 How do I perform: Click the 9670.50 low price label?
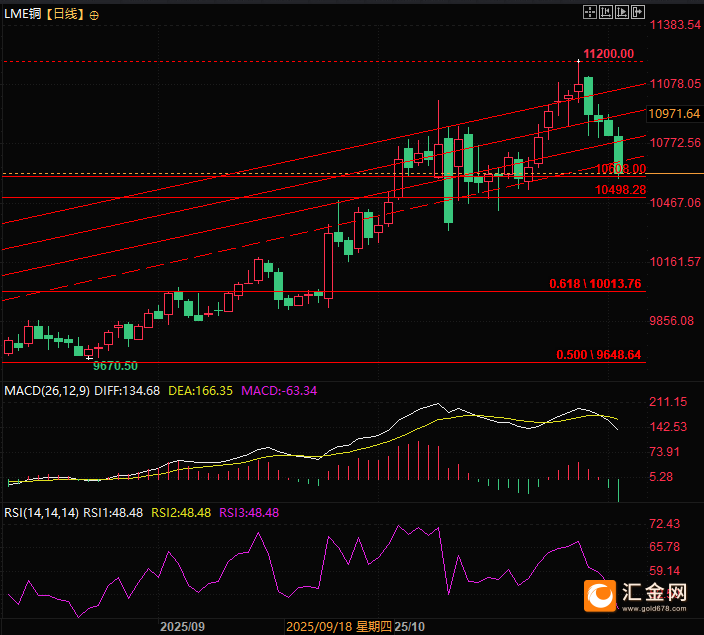pyautogui.click(x=115, y=366)
